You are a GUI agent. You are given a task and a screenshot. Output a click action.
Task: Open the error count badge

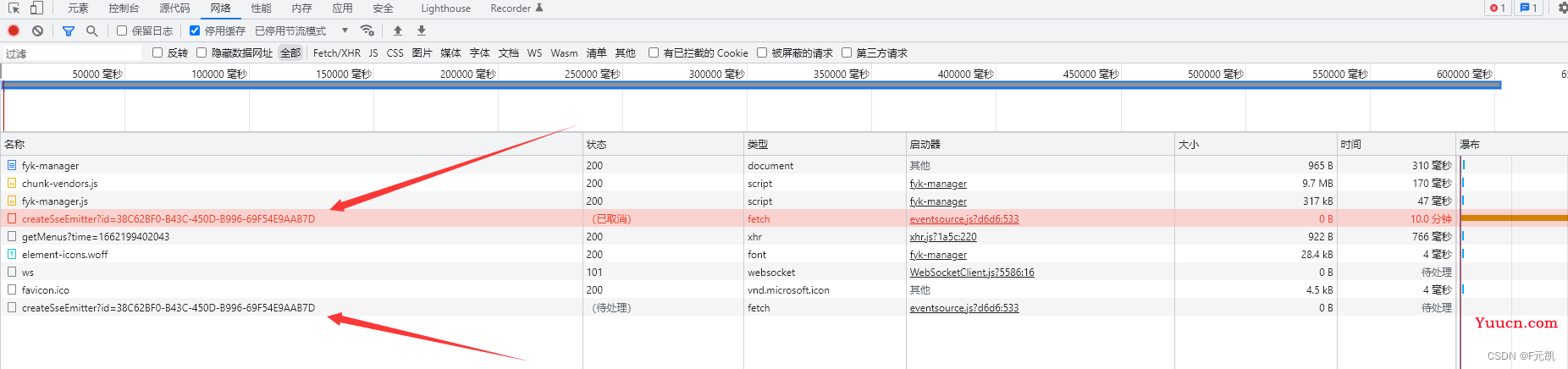click(x=1497, y=8)
